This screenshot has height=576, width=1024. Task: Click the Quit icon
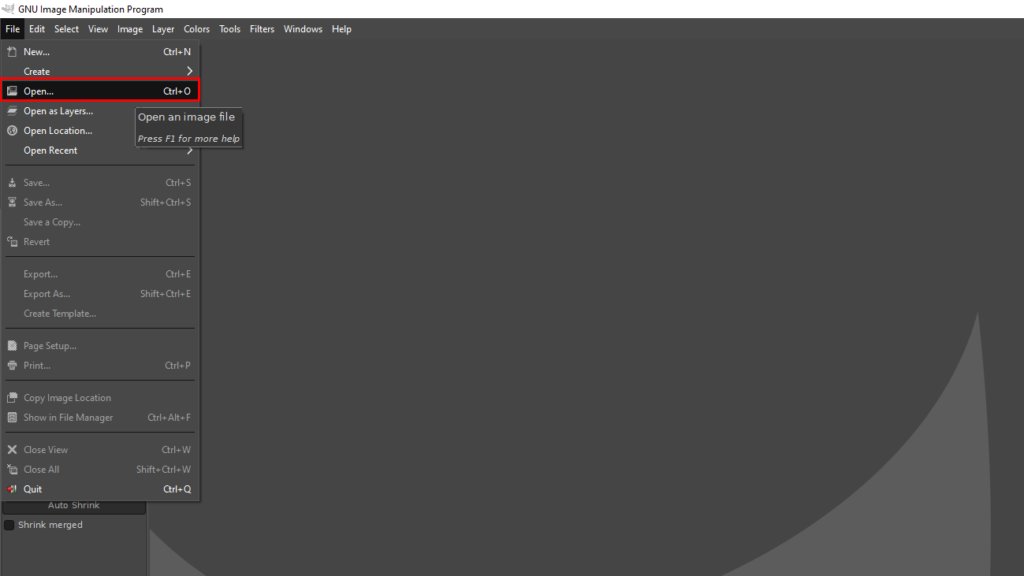(x=12, y=488)
